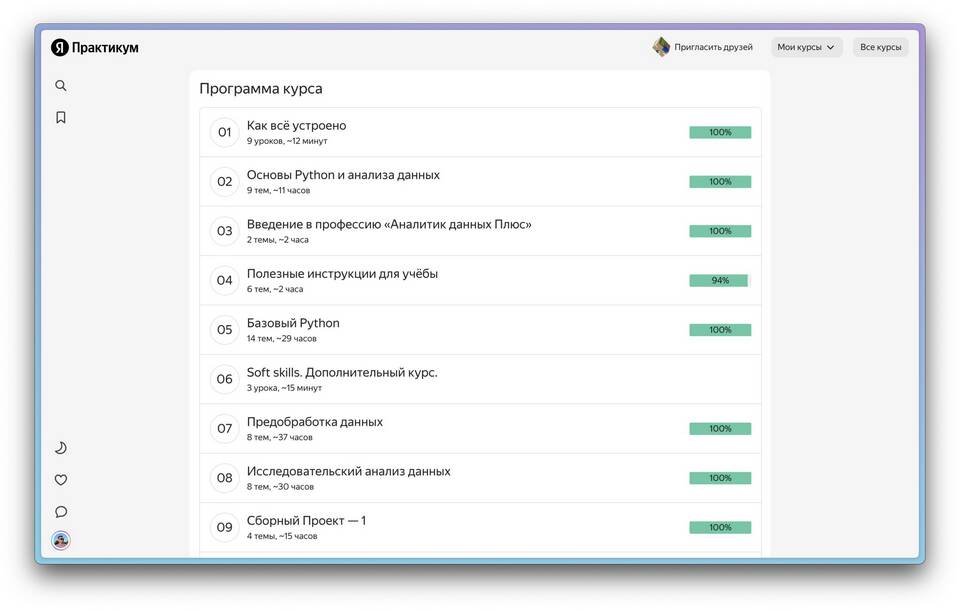Open the user profile avatar at the bottom left
960x610 pixels.
tap(61, 541)
